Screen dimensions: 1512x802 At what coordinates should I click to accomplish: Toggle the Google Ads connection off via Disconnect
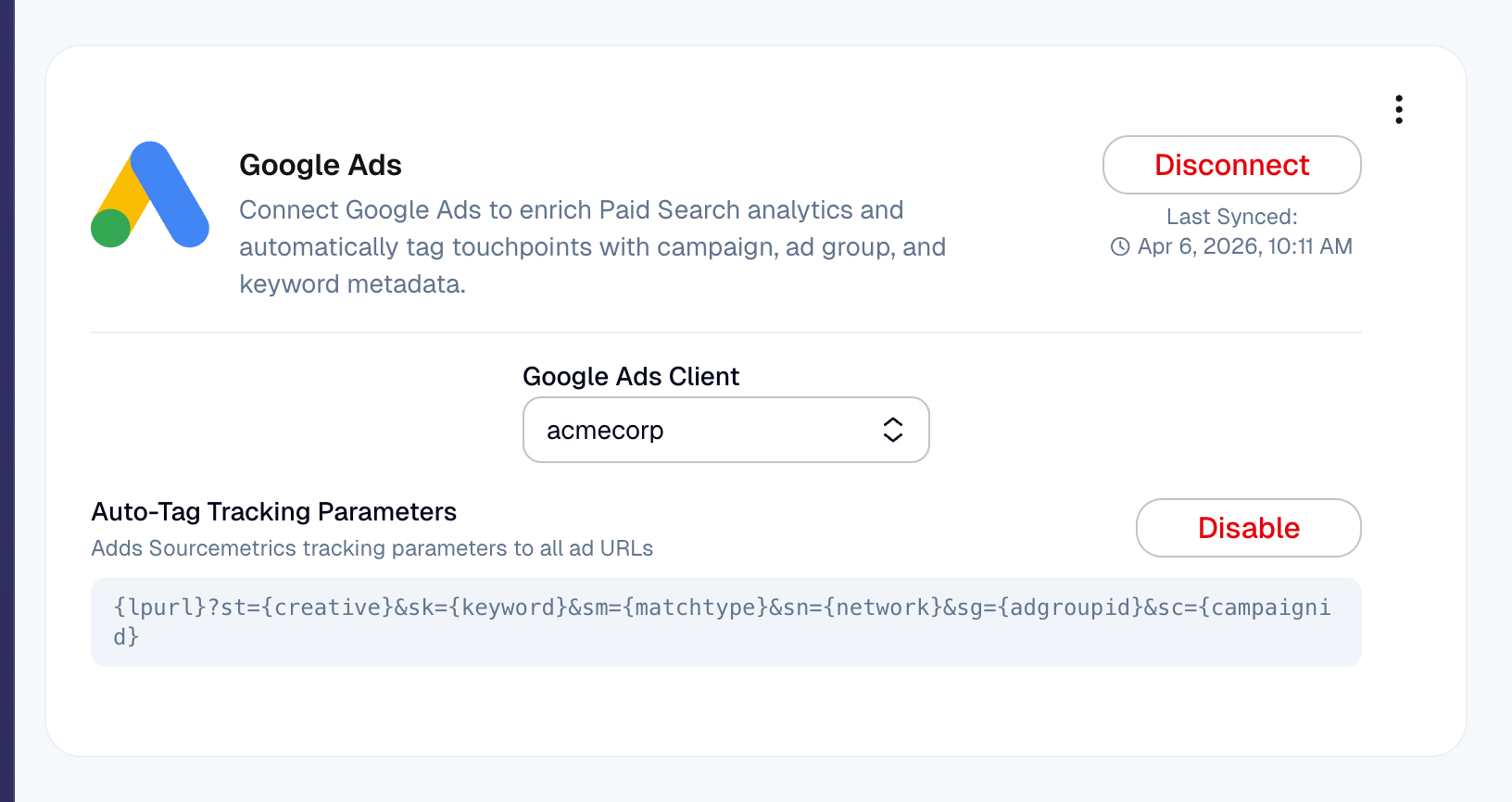1231,165
